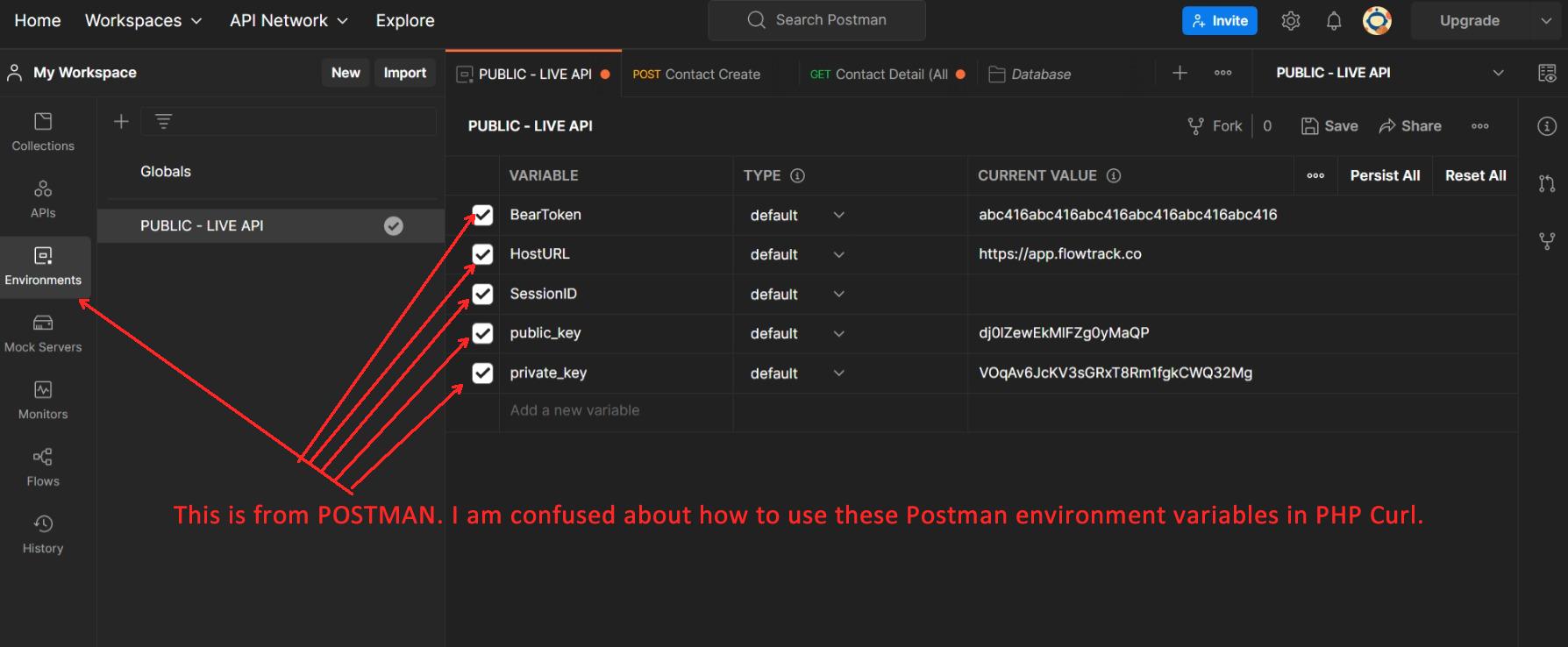Screen dimensions: 1568x647
Task: Click the settings gear icon
Action: 1290,21
